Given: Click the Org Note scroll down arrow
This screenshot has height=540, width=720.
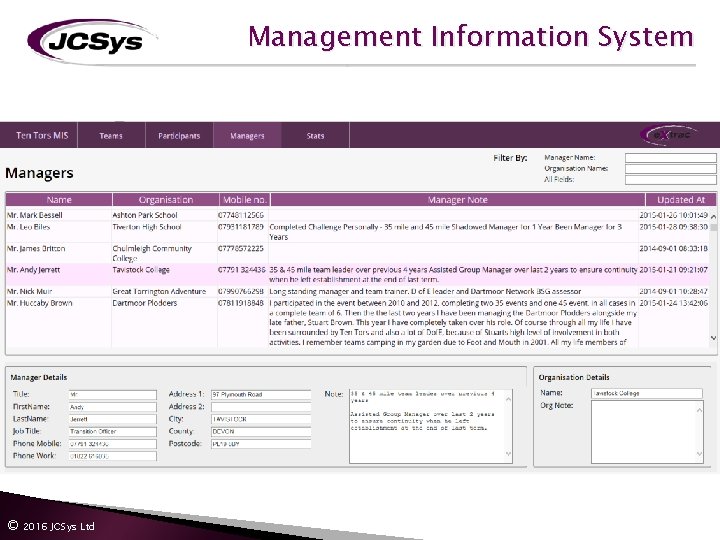Looking at the screenshot, I should tap(700, 454).
